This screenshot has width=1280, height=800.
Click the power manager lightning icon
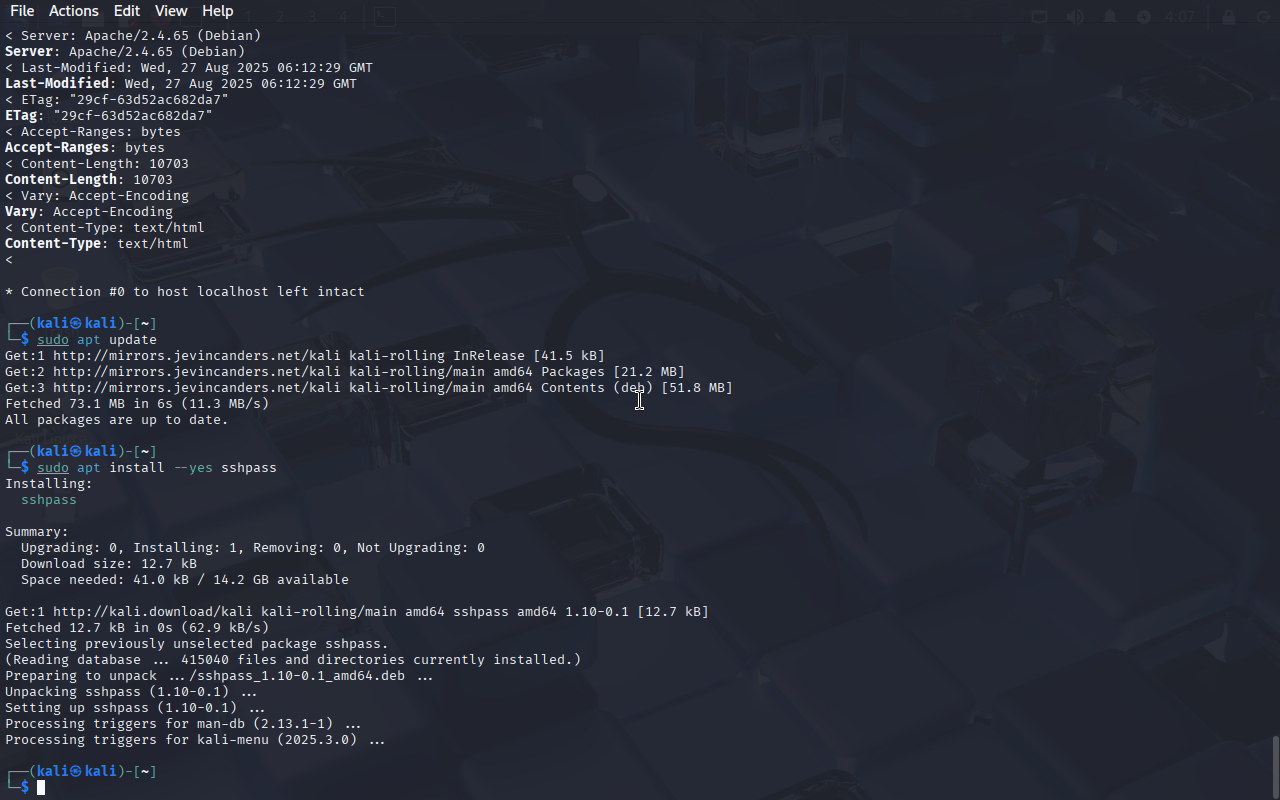(1144, 17)
